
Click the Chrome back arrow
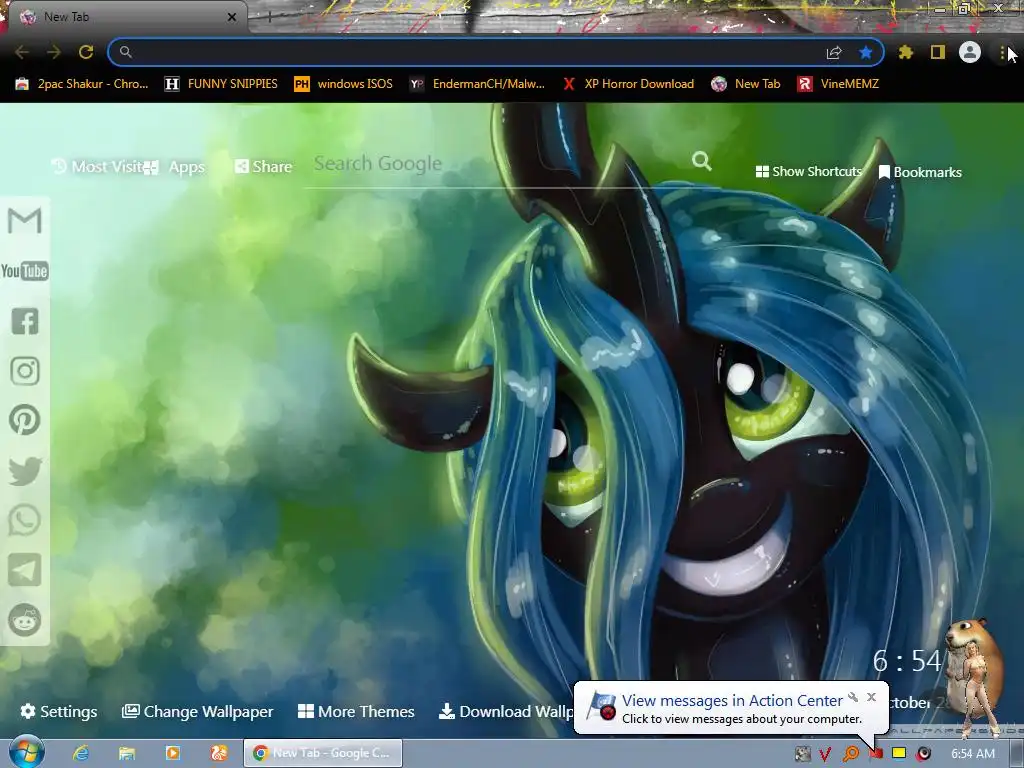tap(22, 52)
